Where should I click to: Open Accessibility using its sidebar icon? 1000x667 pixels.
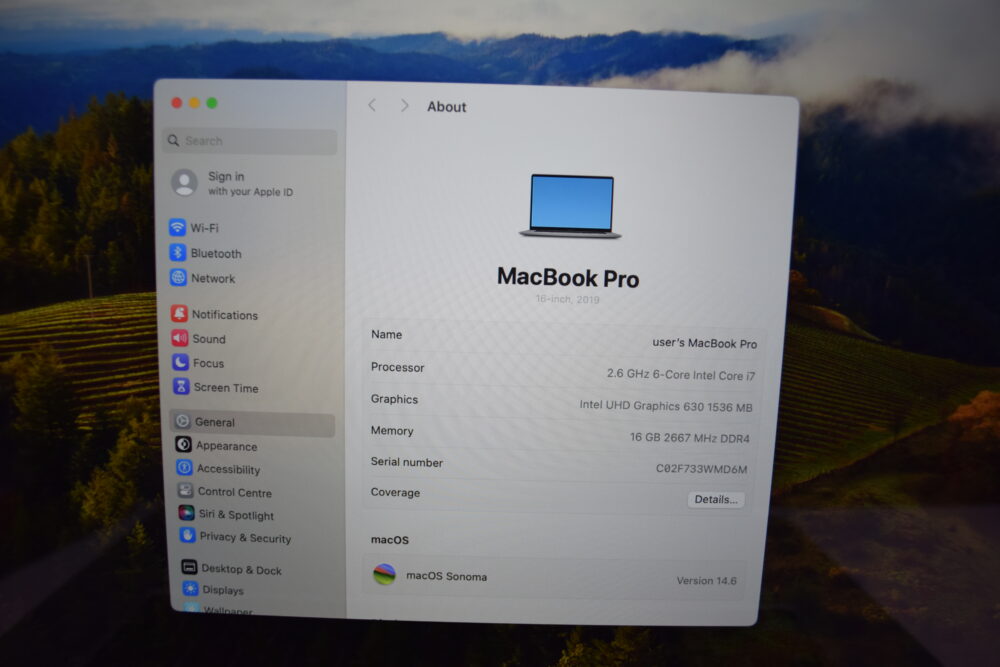(x=185, y=467)
